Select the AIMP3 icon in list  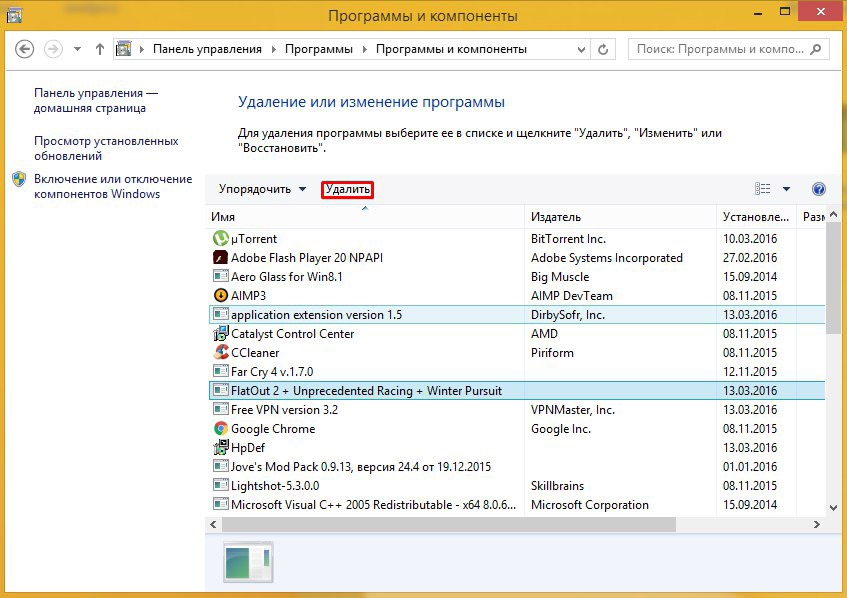pyautogui.click(x=221, y=296)
